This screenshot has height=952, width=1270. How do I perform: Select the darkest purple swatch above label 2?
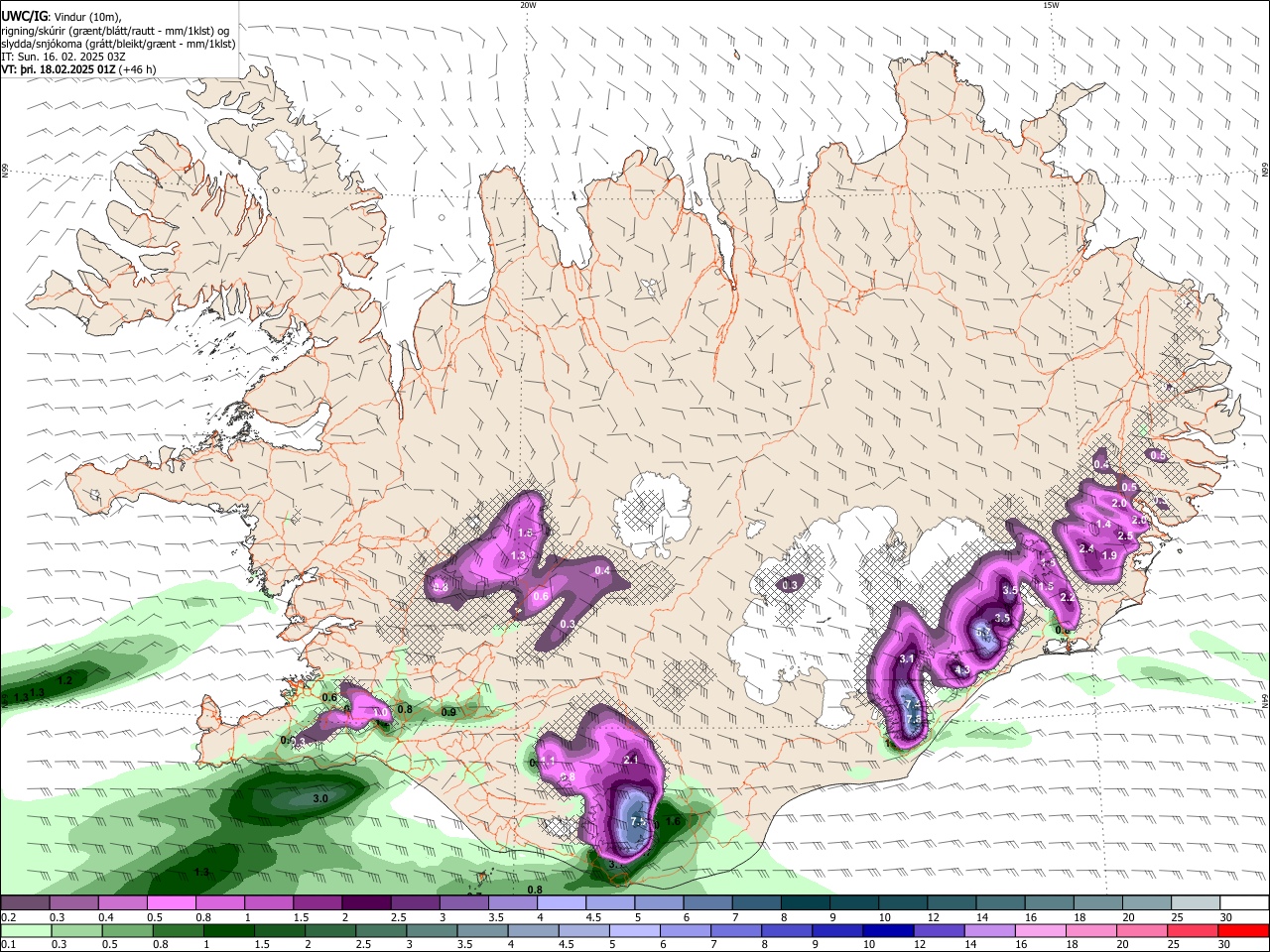click(x=364, y=903)
